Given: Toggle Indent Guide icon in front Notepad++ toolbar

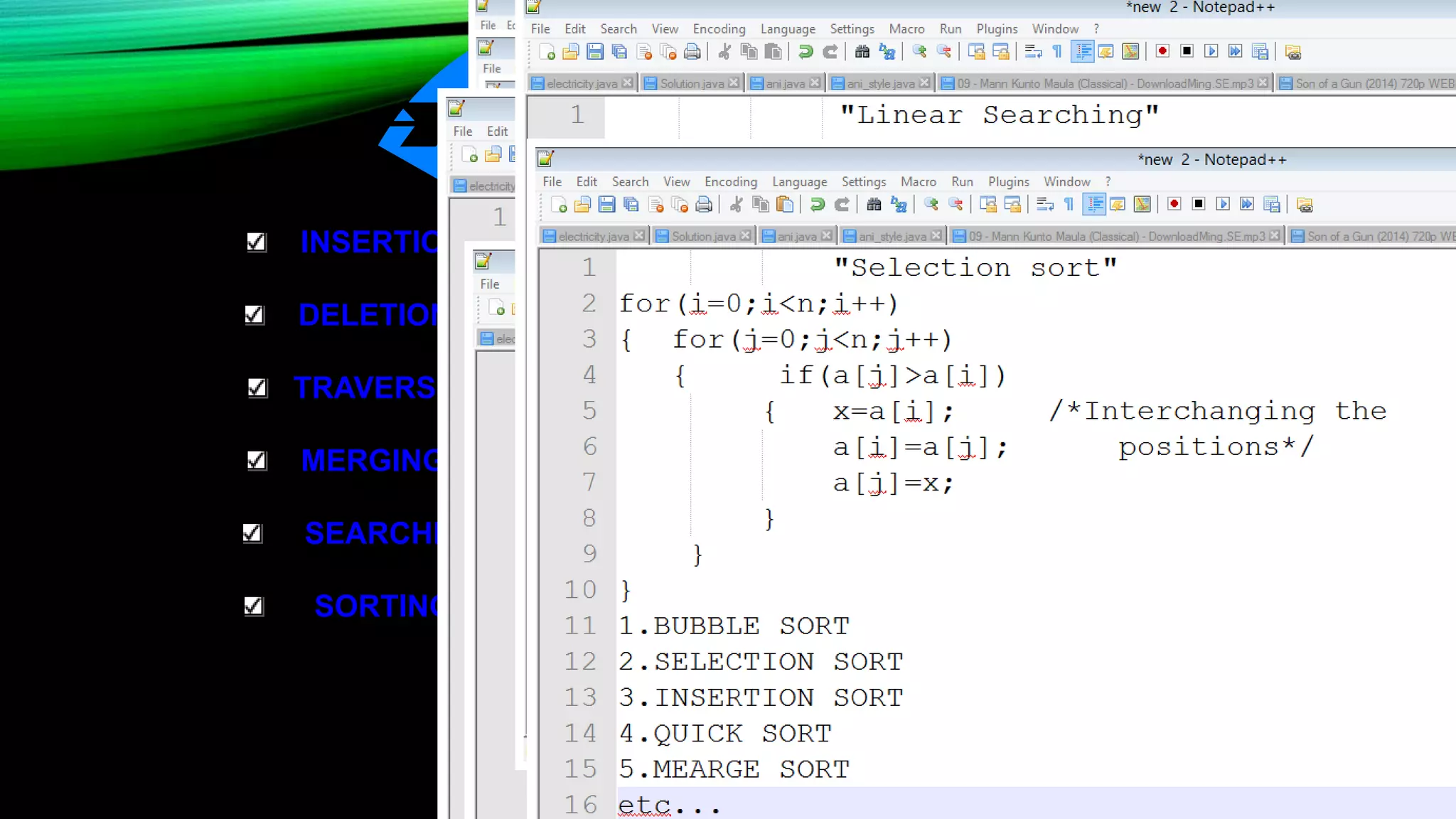Looking at the screenshot, I should 1094,205.
